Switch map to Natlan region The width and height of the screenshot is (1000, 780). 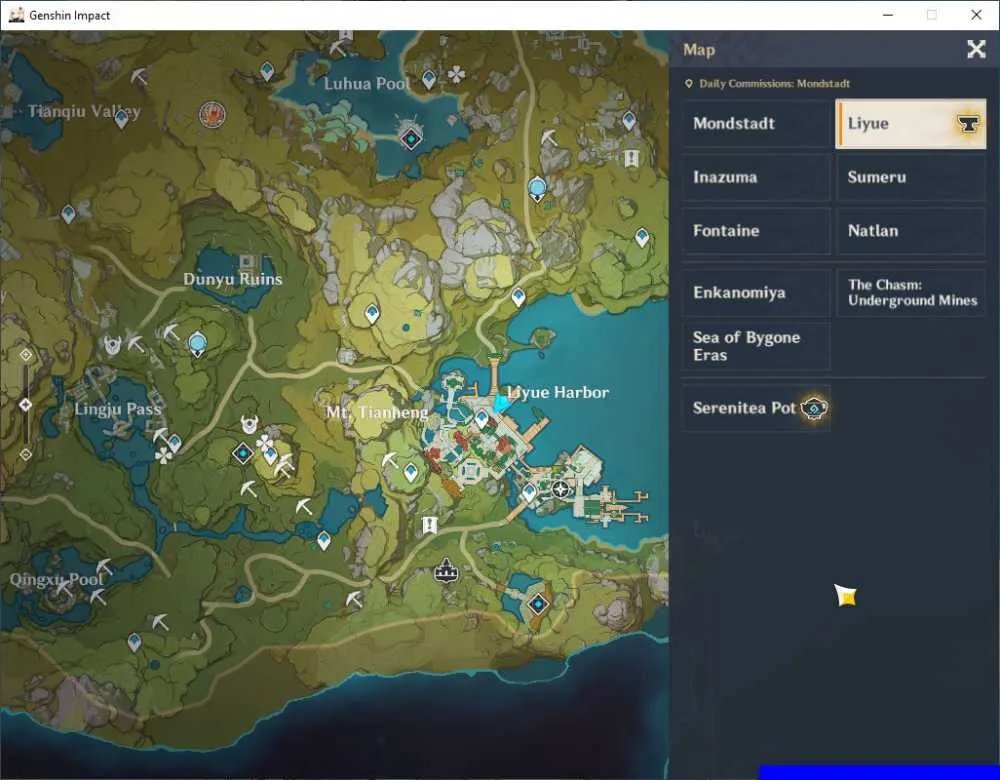click(x=911, y=231)
